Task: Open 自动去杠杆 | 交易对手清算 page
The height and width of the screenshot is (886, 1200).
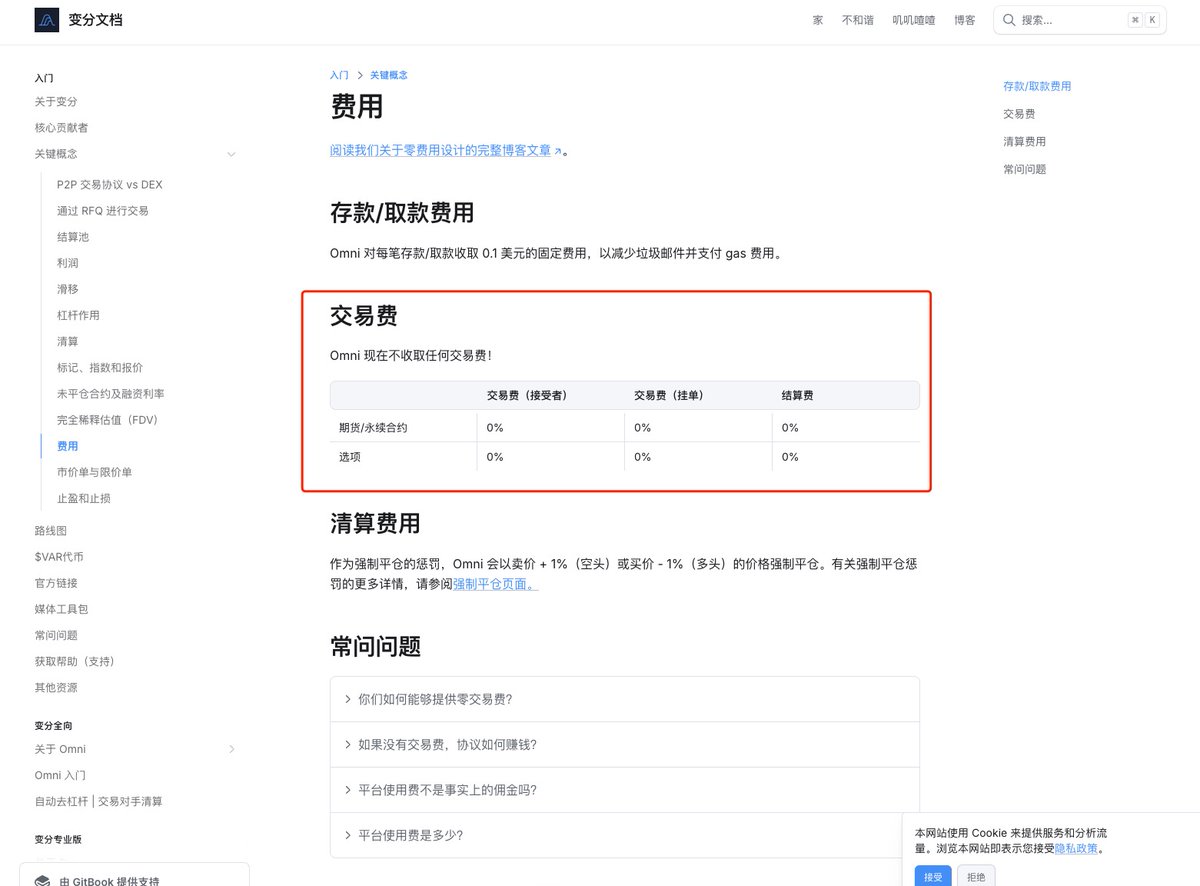Action: click(x=98, y=801)
